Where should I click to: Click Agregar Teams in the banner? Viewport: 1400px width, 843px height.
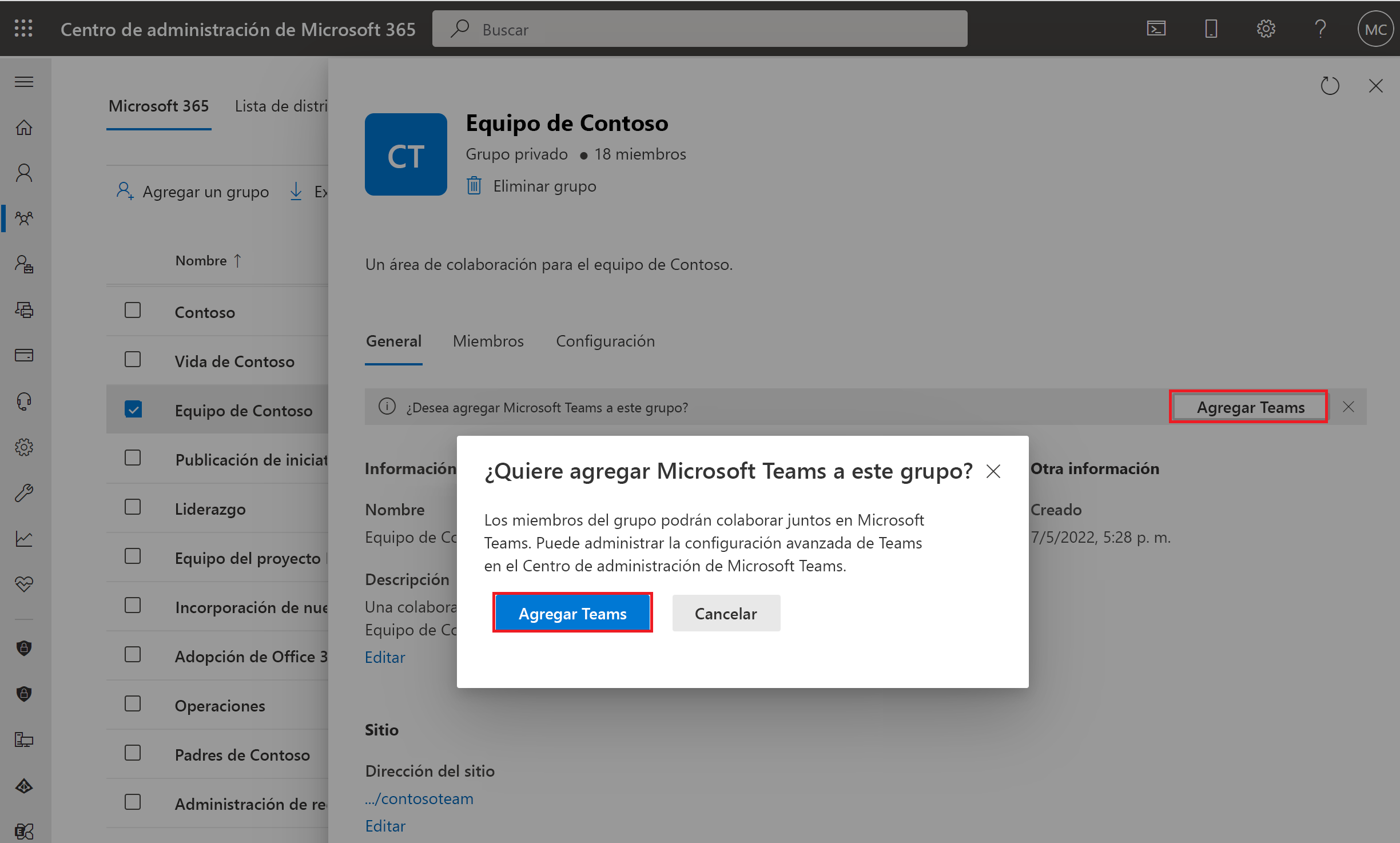point(1250,407)
